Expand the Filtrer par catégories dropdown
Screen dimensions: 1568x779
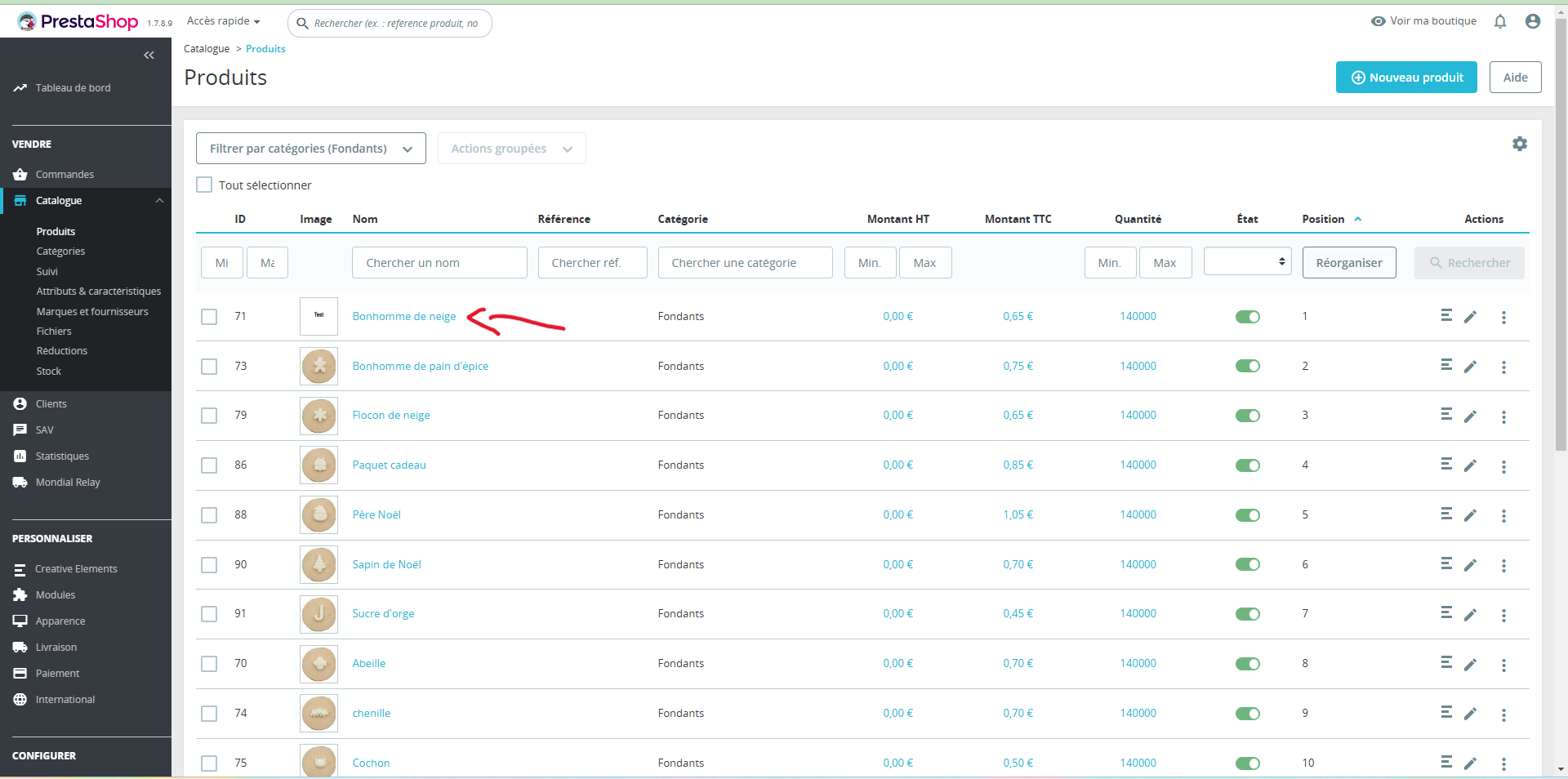(311, 149)
